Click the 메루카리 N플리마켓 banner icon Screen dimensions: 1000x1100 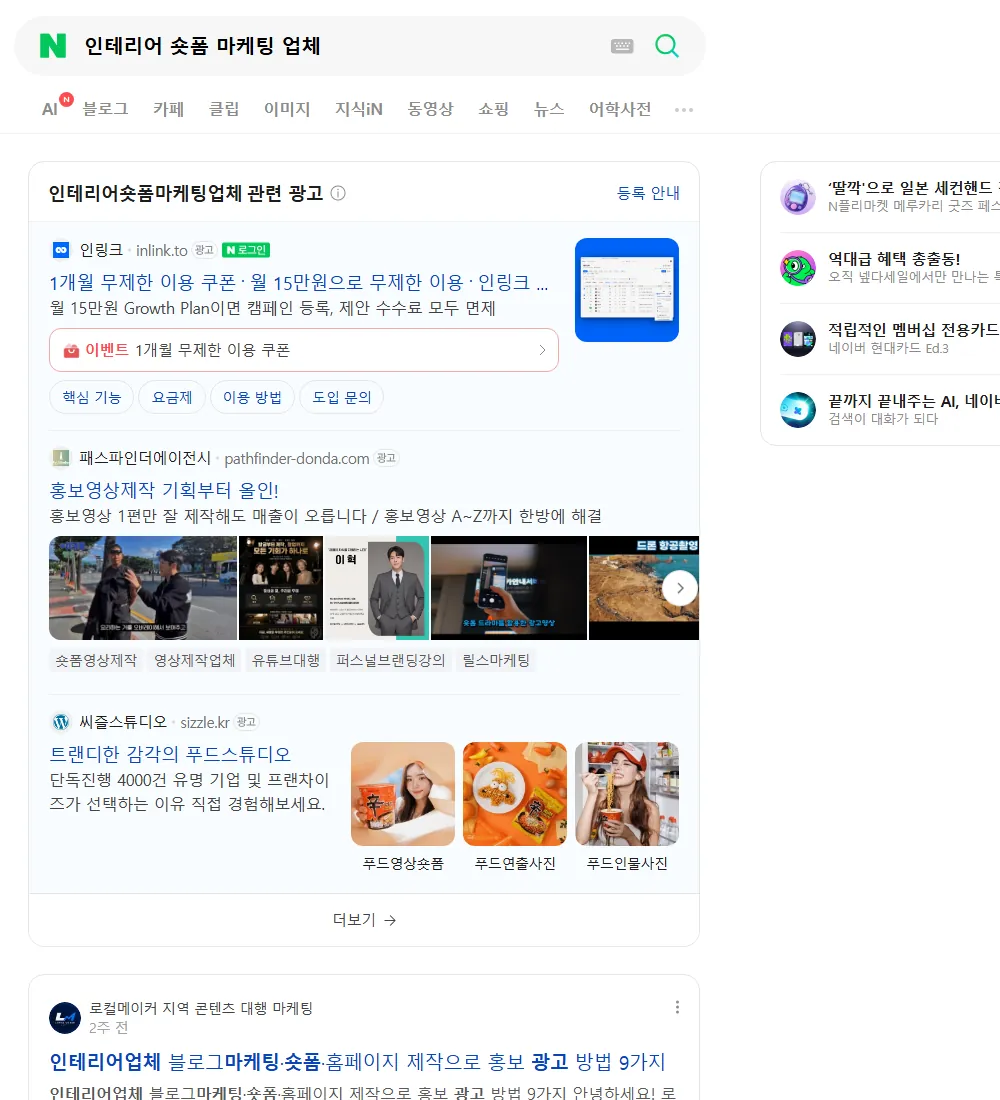[798, 197]
